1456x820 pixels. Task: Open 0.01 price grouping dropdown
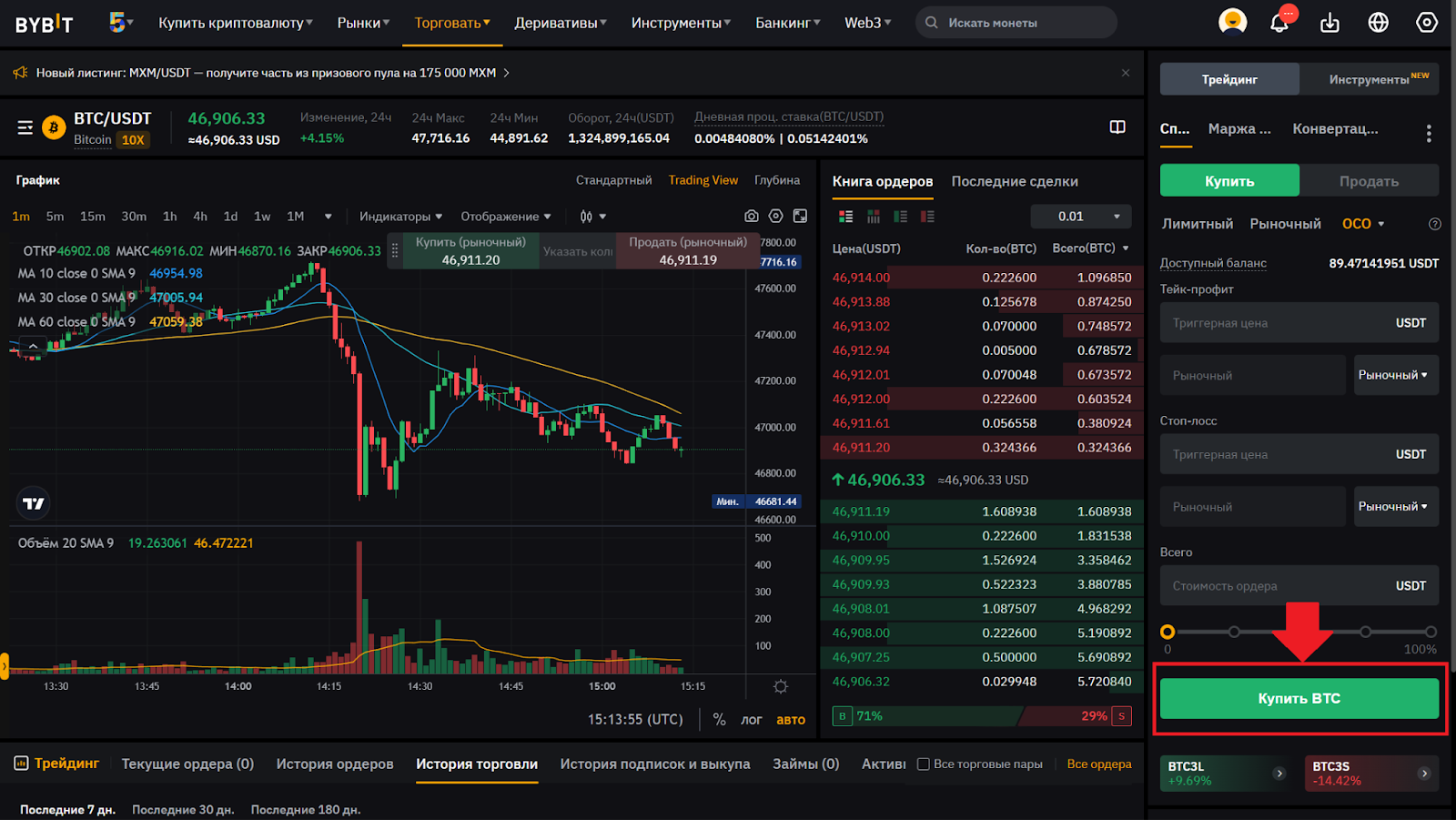coord(1081,217)
